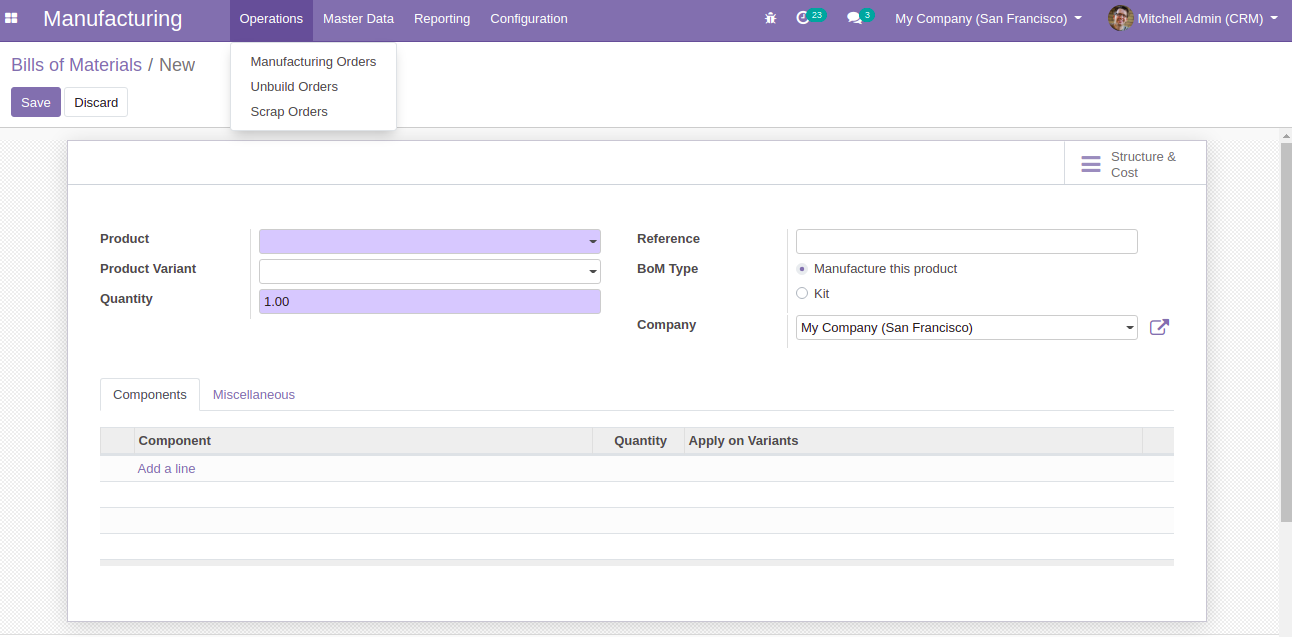Screen dimensions: 1292x637
Task: Click Add a line link
Action: click(x=166, y=469)
